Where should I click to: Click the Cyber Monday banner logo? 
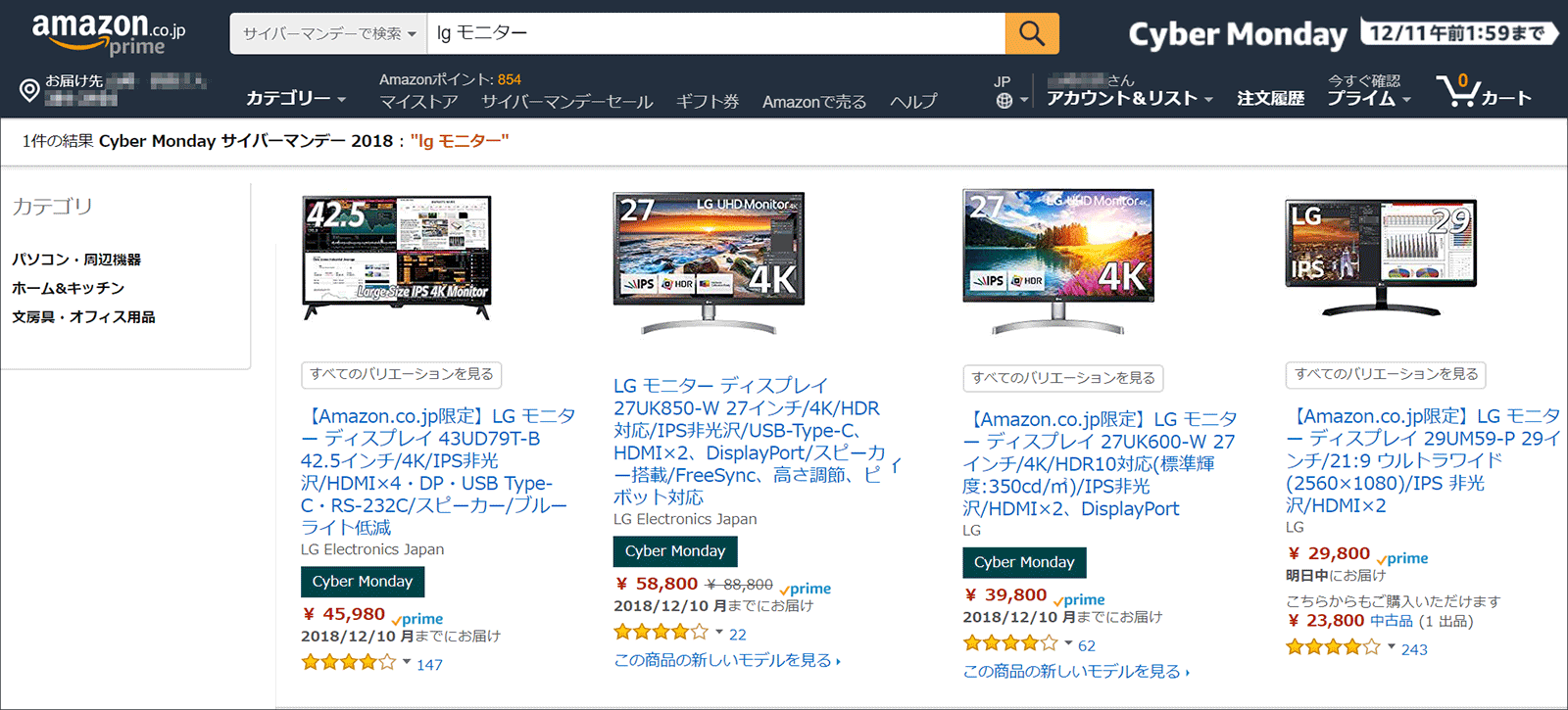[1238, 34]
